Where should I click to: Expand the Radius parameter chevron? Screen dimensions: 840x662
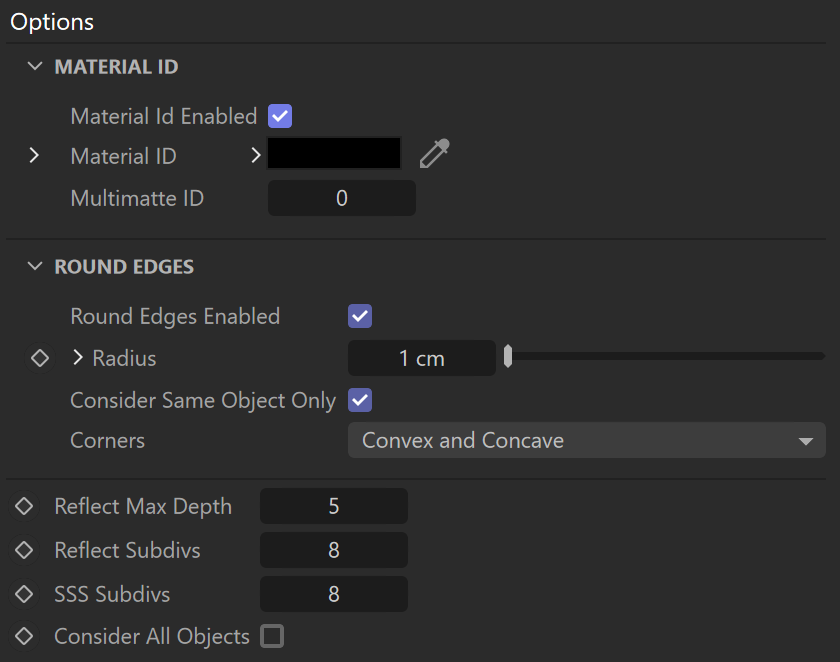click(78, 357)
